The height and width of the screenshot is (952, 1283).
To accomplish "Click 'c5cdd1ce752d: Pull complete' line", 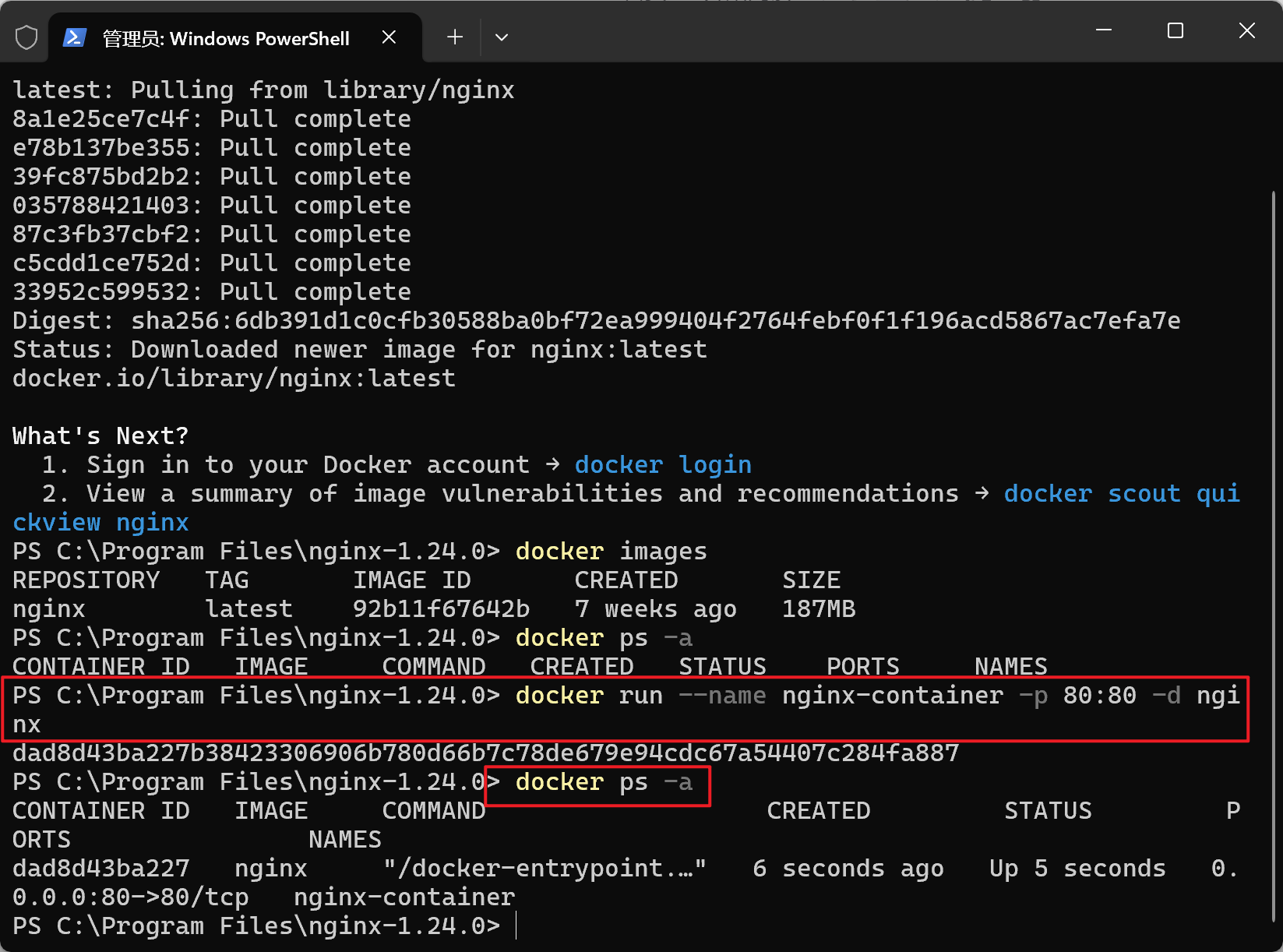I will point(212,263).
